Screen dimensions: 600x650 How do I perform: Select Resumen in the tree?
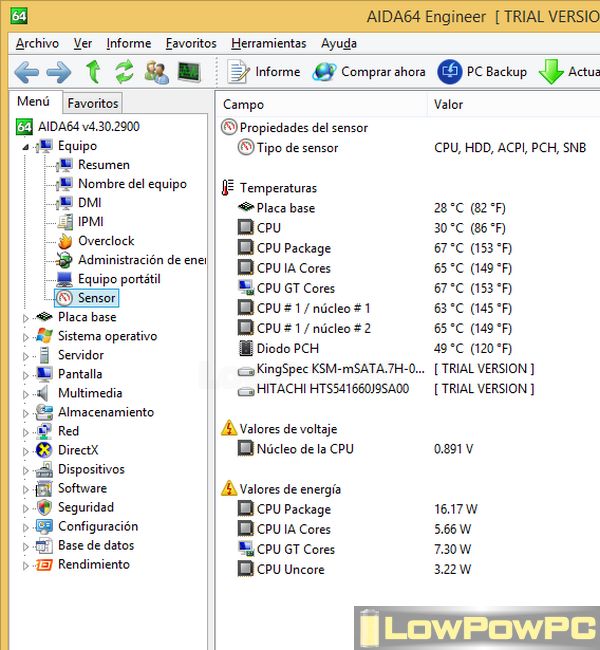tap(104, 165)
